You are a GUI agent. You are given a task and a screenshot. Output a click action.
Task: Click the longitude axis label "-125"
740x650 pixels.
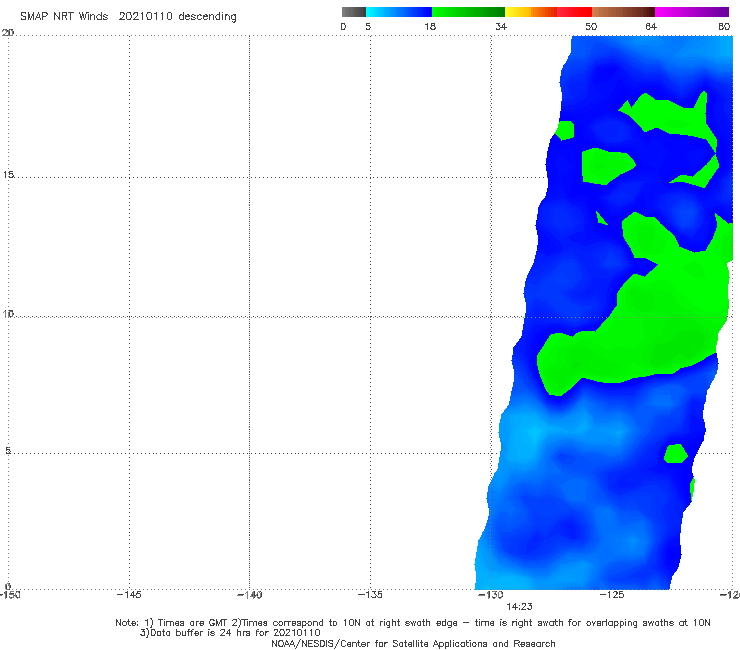pyautogui.click(x=612, y=595)
